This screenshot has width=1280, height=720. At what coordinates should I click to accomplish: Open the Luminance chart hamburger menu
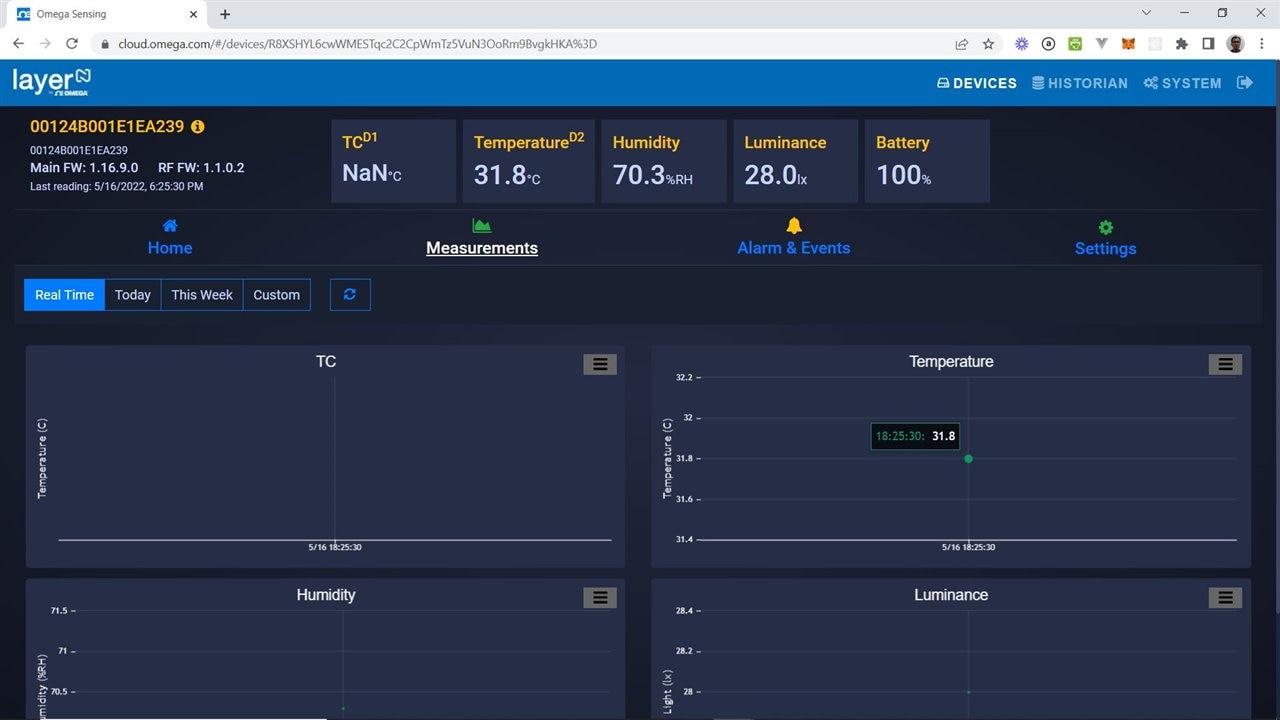[x=1225, y=598]
